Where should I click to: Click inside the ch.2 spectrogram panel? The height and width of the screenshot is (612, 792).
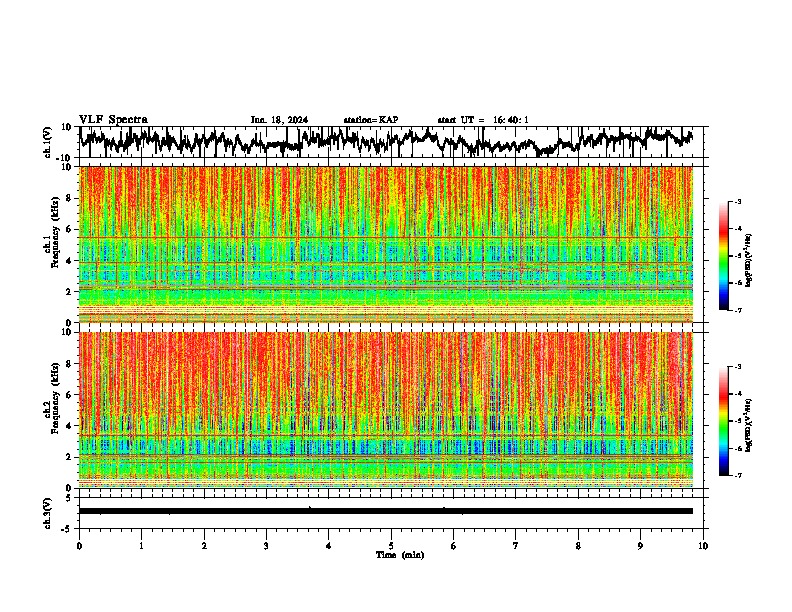(386, 410)
